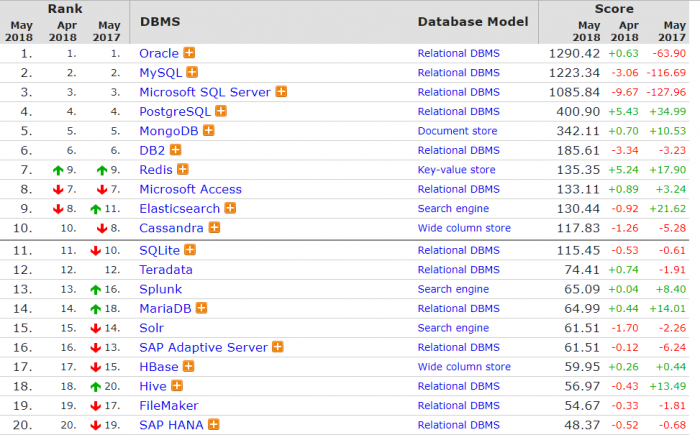Follow the Microsoft Access link
The image size is (700, 435).
point(191,189)
